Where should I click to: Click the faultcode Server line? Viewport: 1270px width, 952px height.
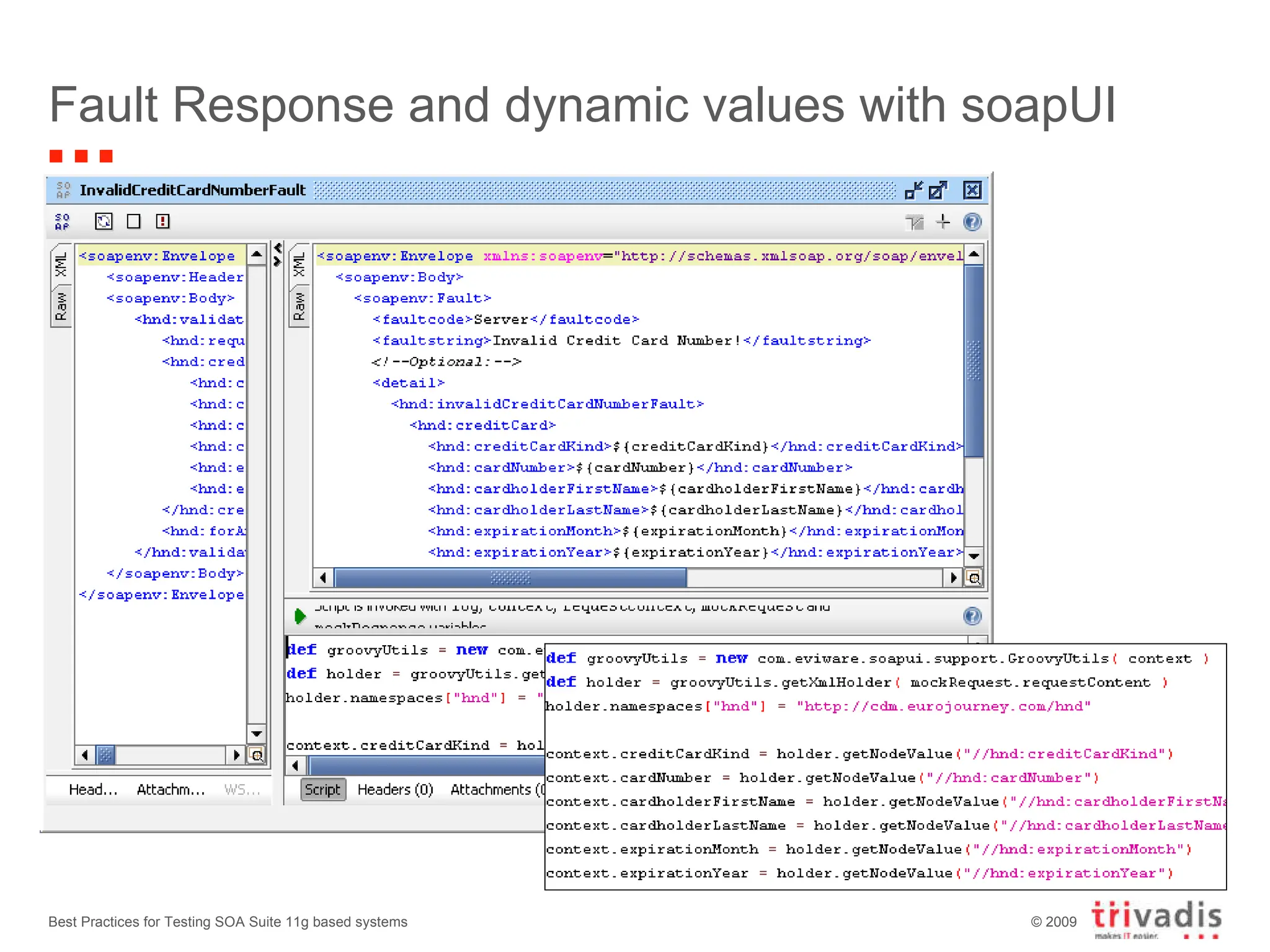(x=505, y=319)
